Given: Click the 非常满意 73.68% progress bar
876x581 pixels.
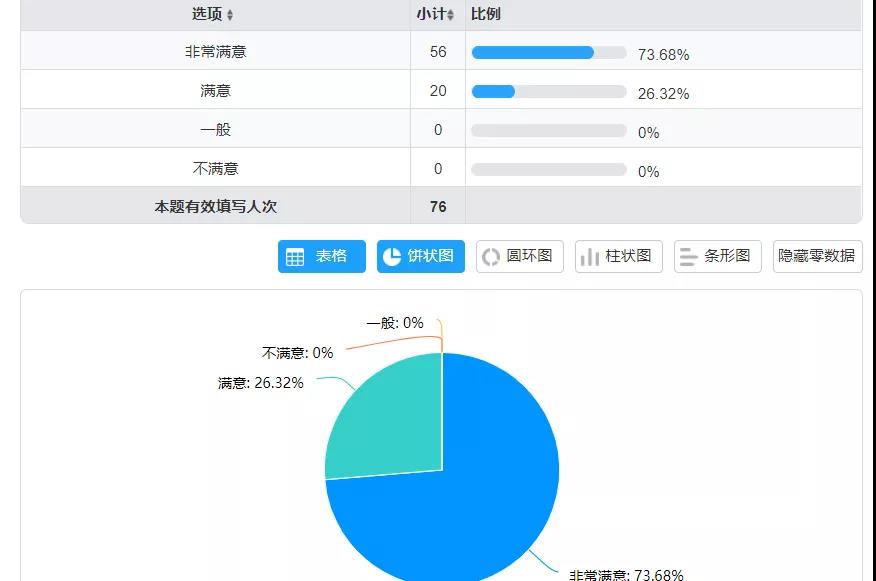Looking at the screenshot, I should (549, 53).
